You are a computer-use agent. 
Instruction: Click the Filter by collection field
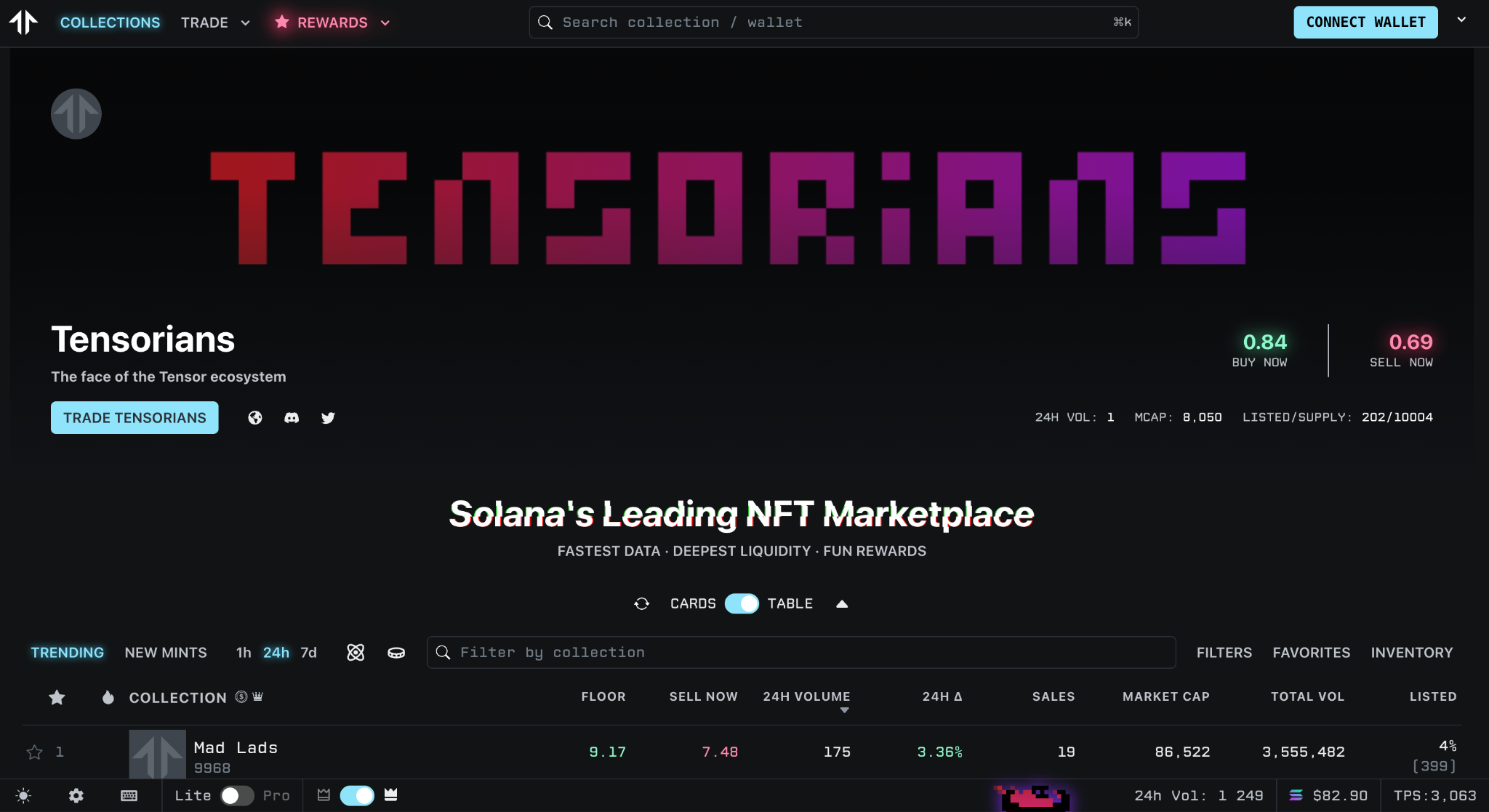click(800, 653)
